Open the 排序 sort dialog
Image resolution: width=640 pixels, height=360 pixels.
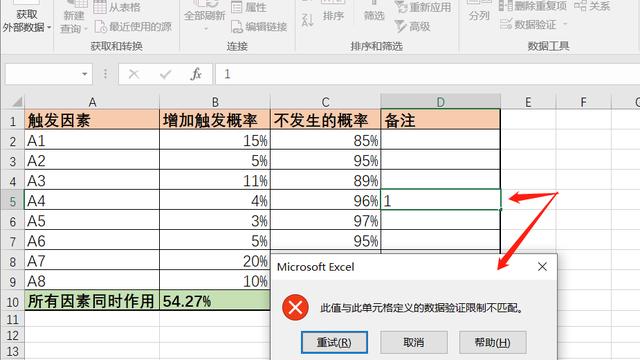tap(333, 12)
